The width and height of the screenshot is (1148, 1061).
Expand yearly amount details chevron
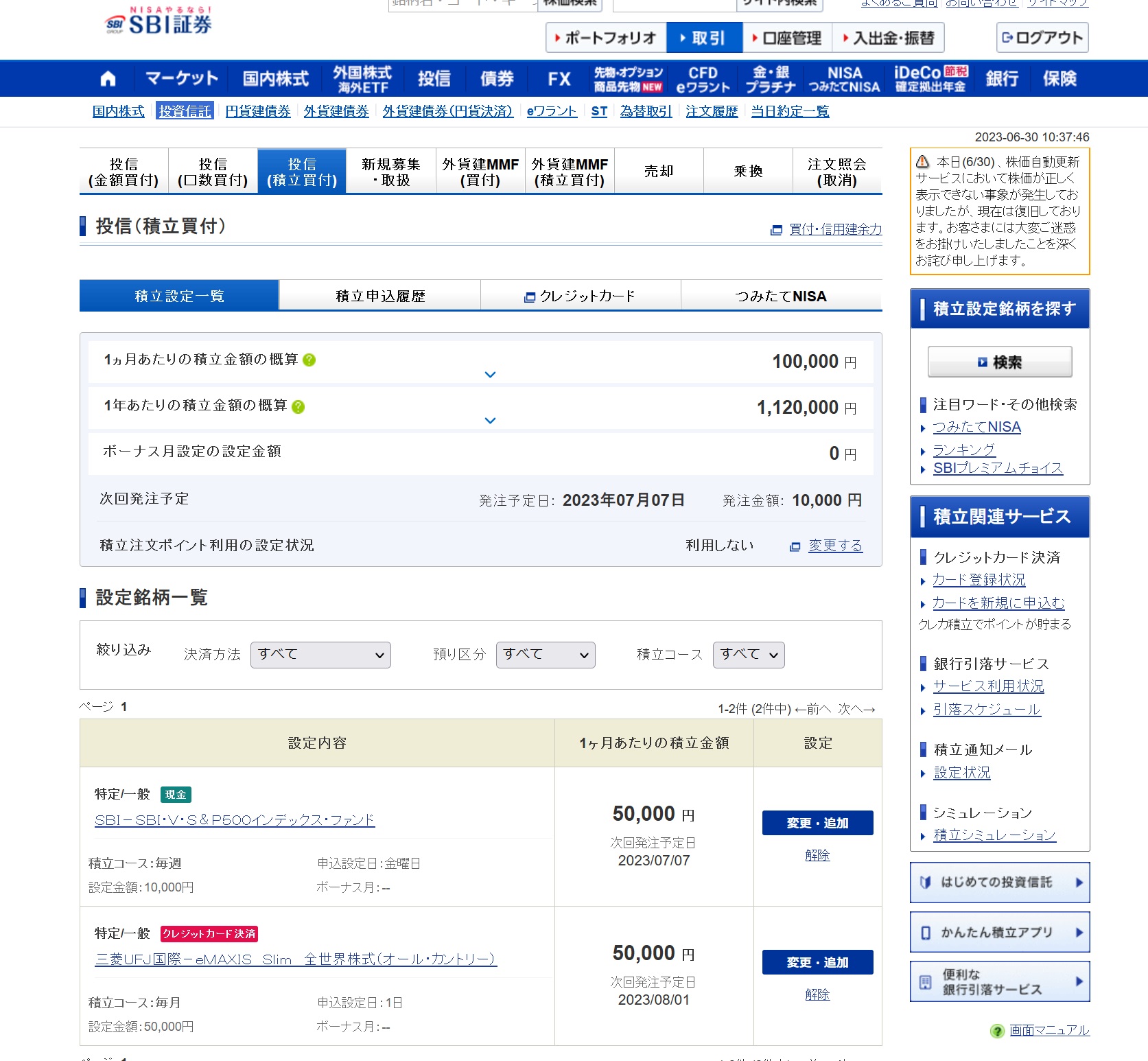pyautogui.click(x=490, y=421)
